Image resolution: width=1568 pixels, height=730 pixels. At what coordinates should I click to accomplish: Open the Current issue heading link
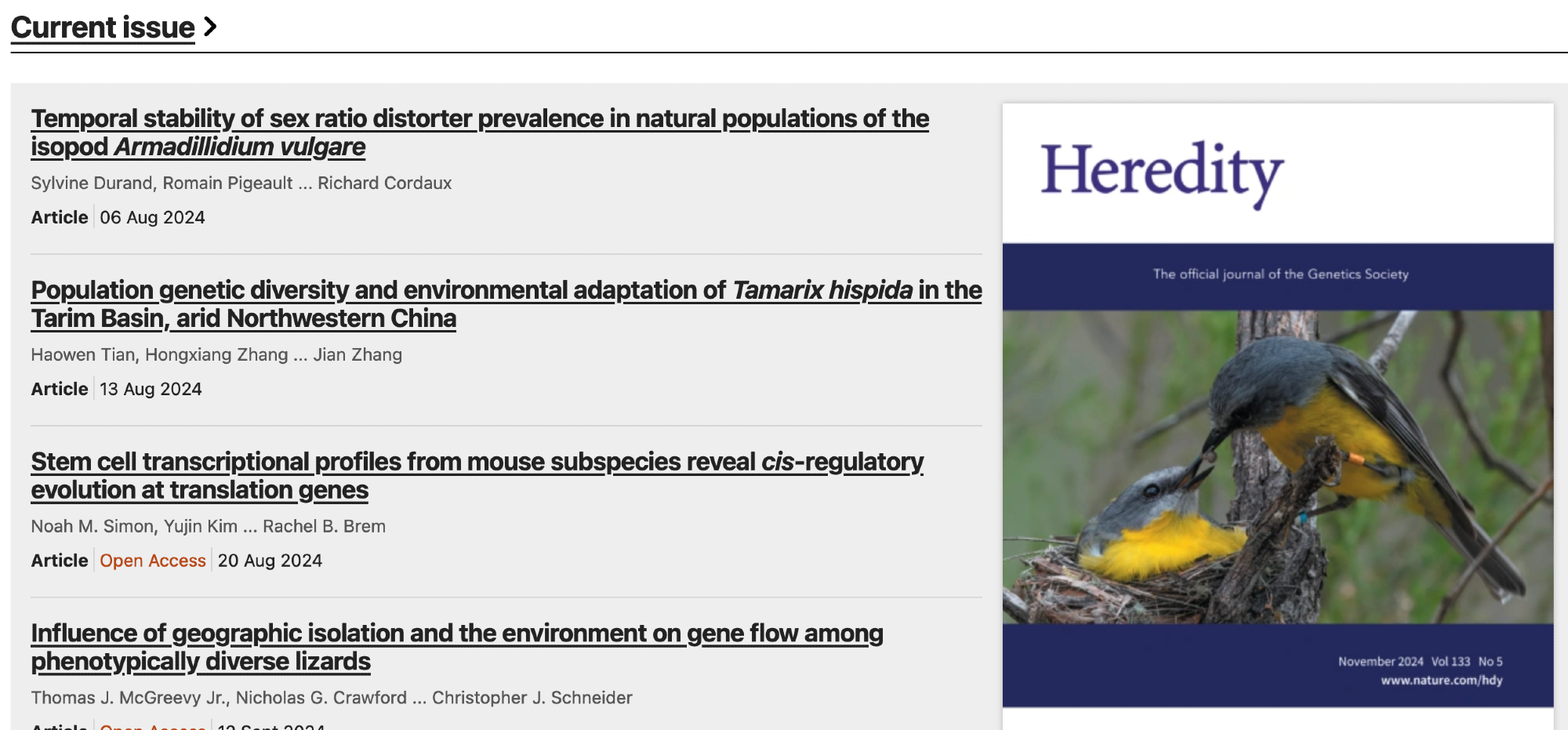click(103, 27)
